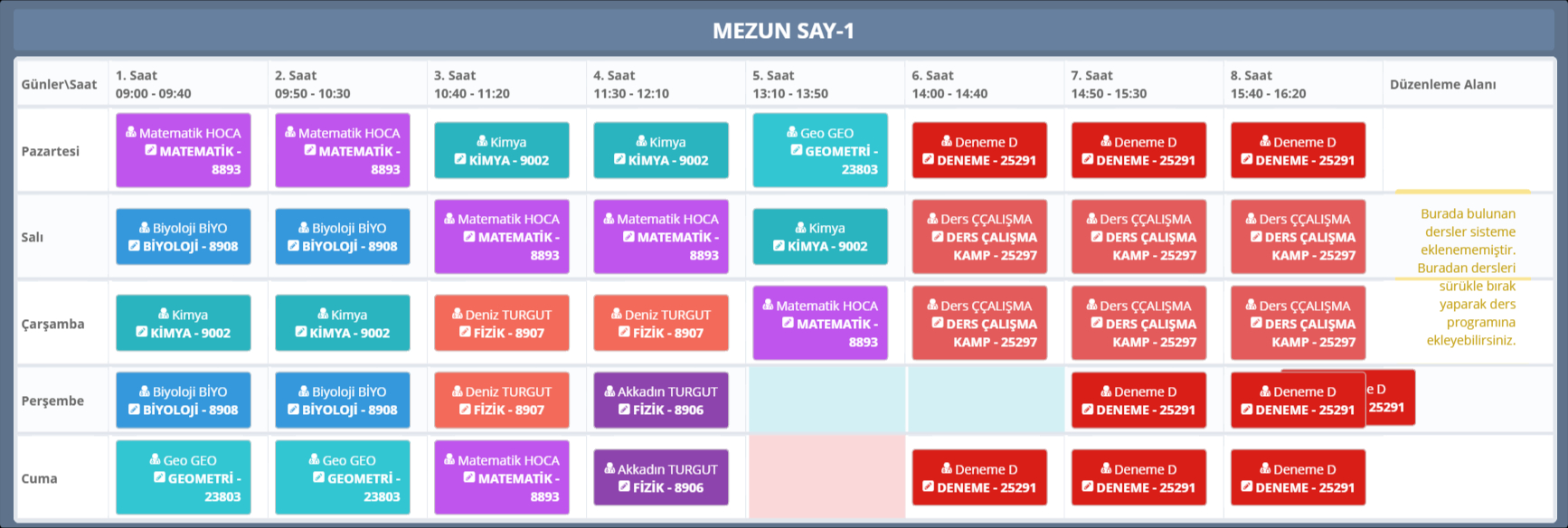1568x528 pixels.
Task: Click the Pazartesi row label
Action: click(51, 151)
